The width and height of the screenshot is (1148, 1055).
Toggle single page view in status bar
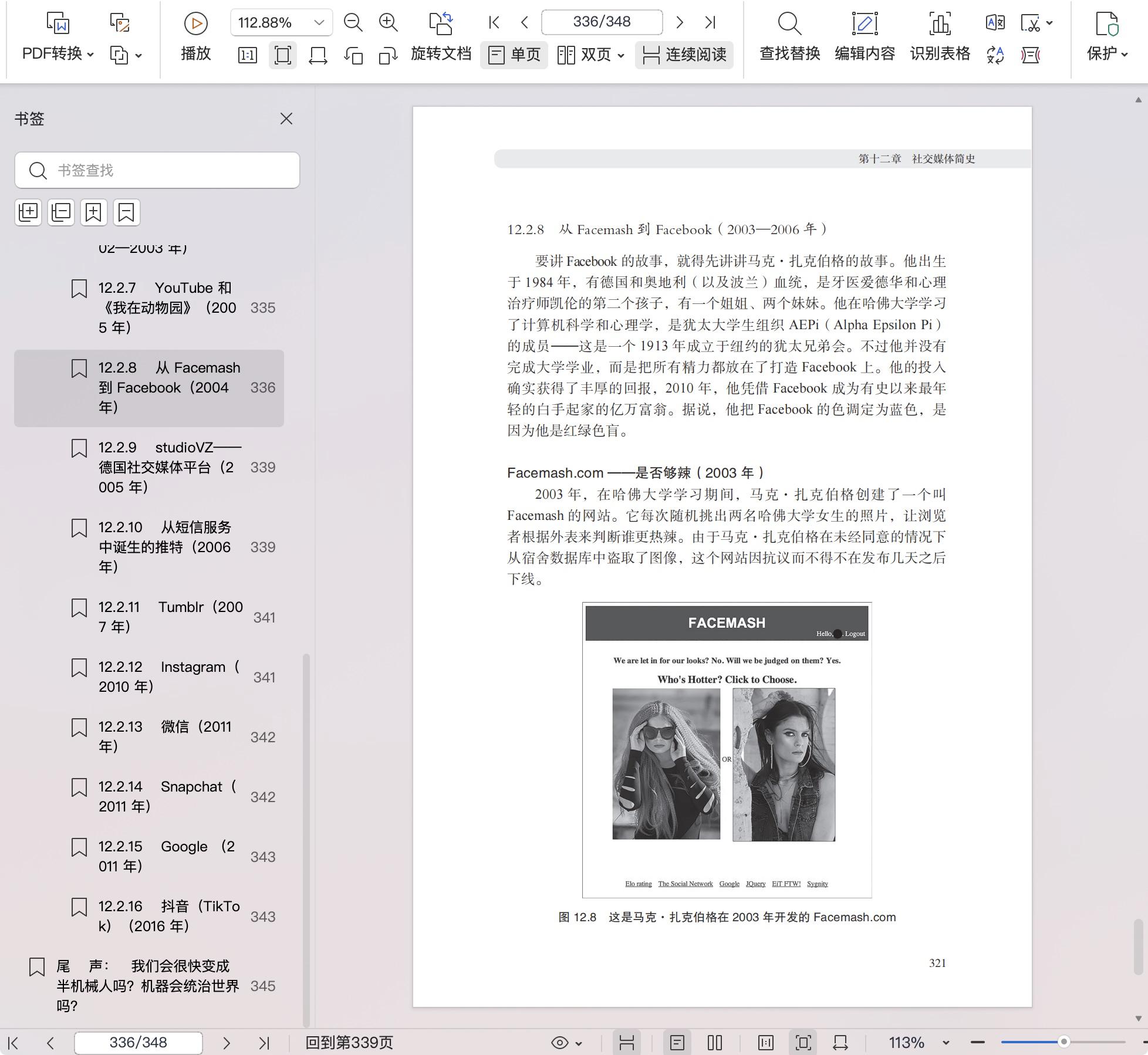[677, 1043]
